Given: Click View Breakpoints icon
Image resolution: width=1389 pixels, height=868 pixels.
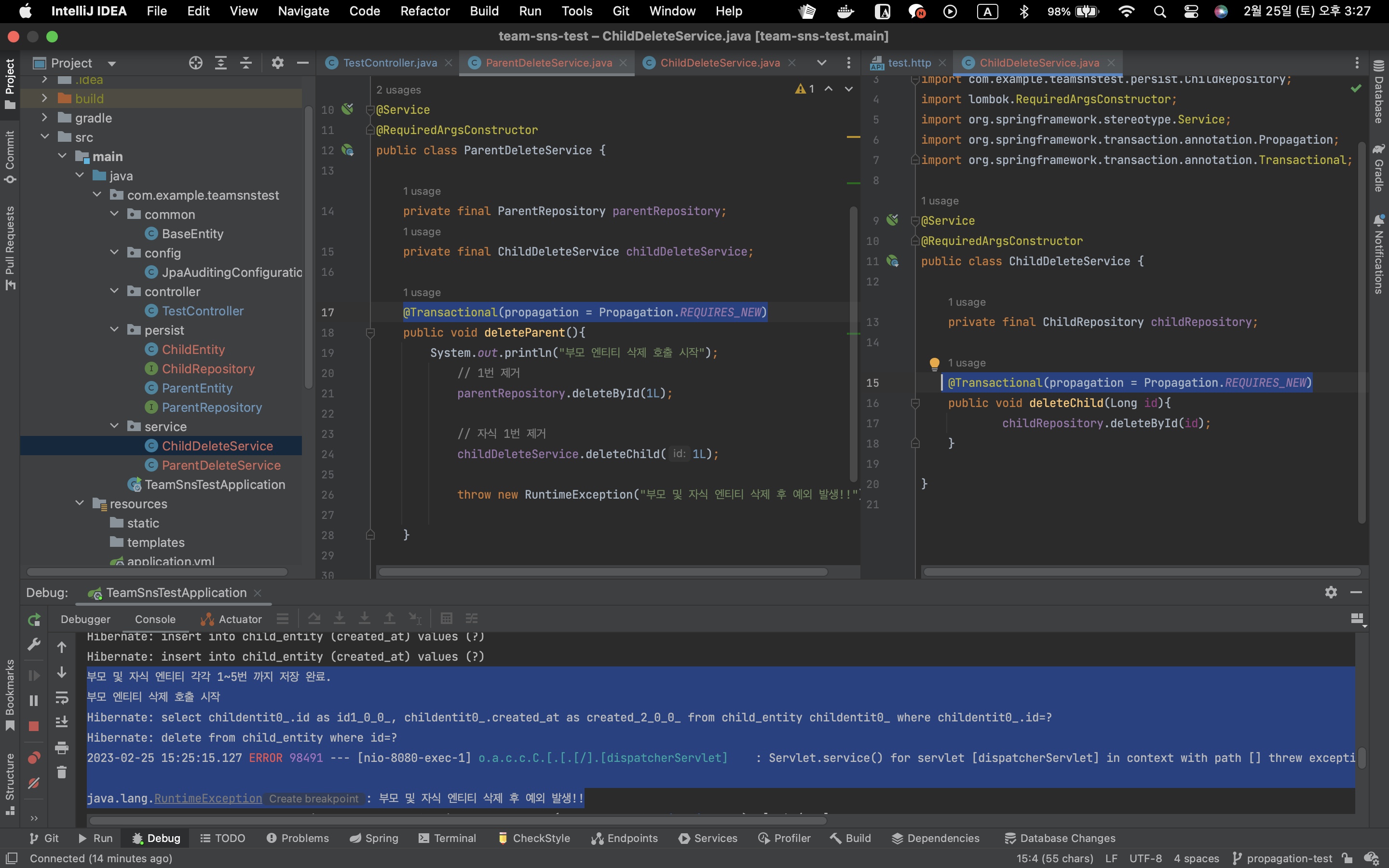Looking at the screenshot, I should (34, 758).
